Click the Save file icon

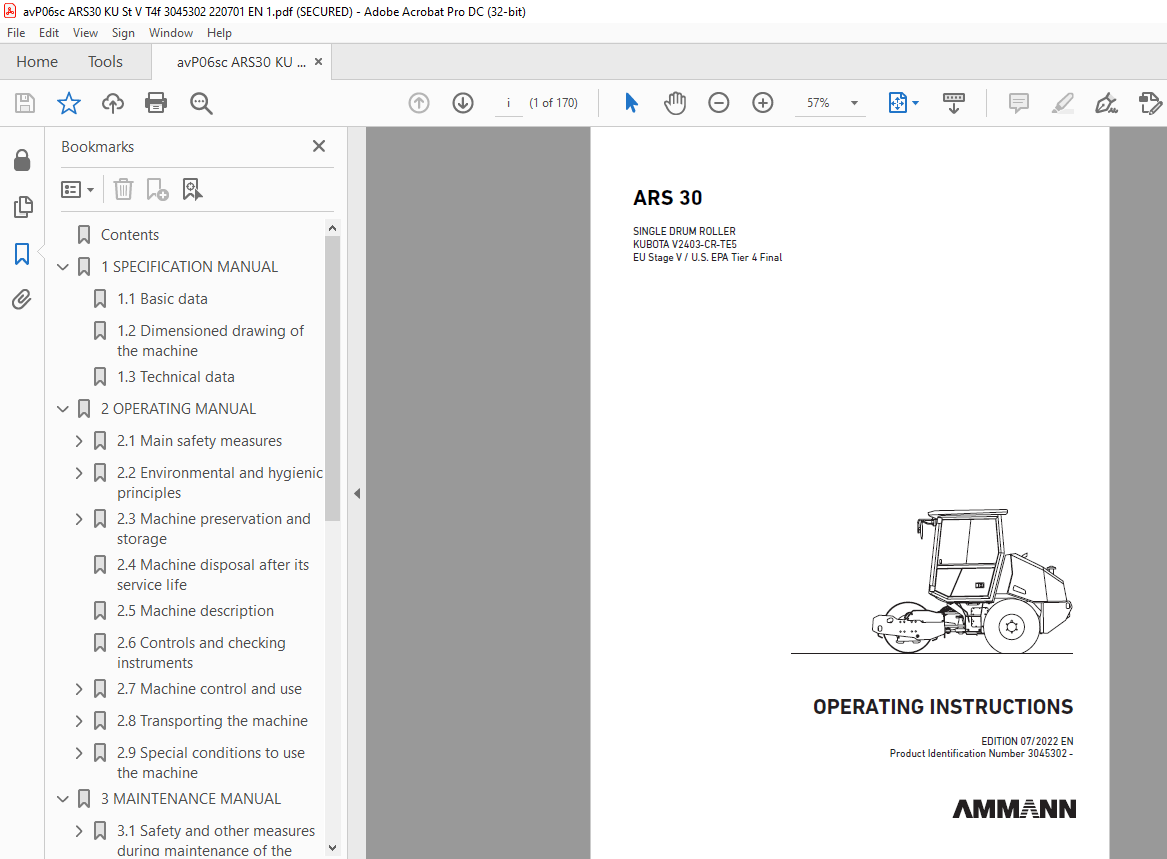(25, 103)
